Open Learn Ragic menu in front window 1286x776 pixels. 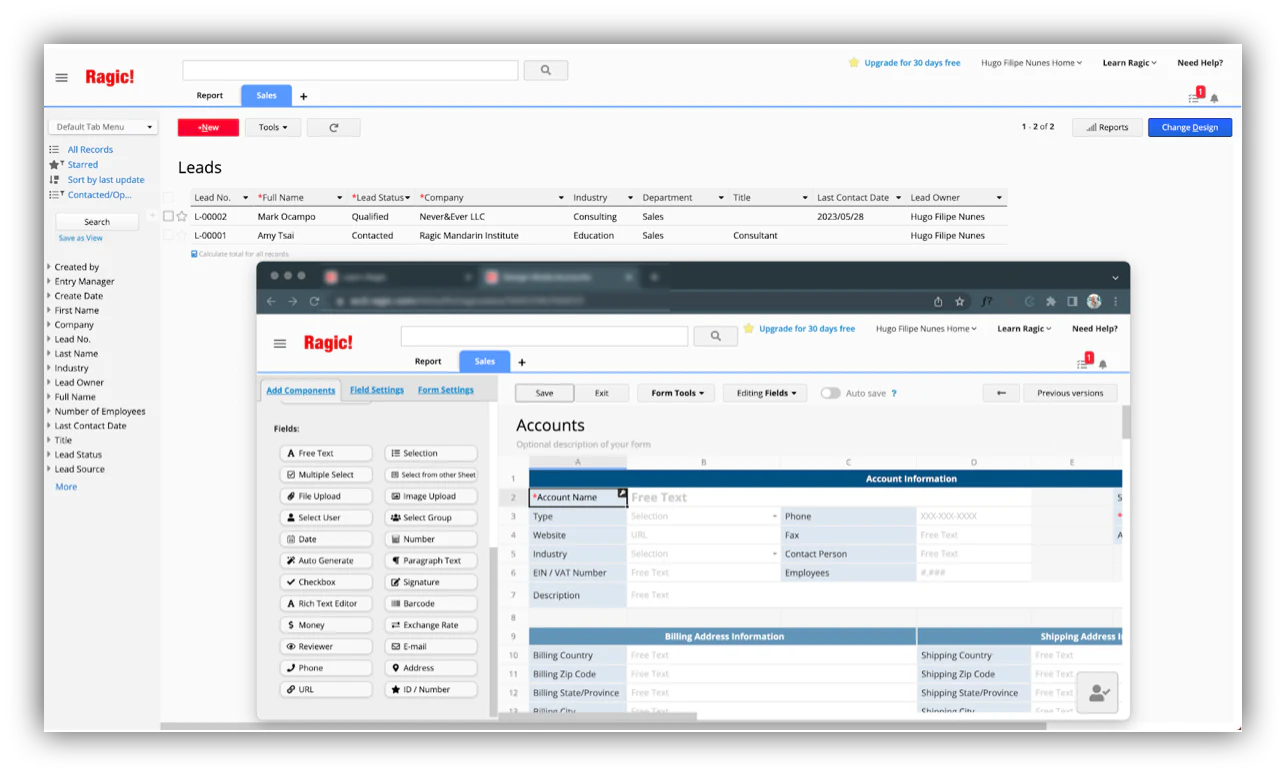1024,329
